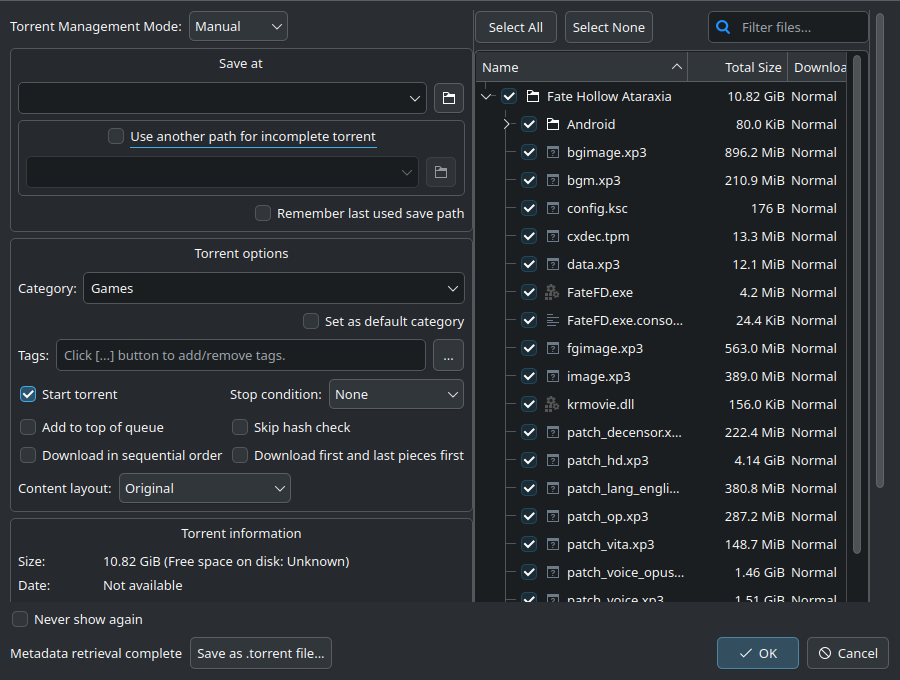Uncheck the Start torrent checkbox
The image size is (900, 680).
[x=28, y=394]
